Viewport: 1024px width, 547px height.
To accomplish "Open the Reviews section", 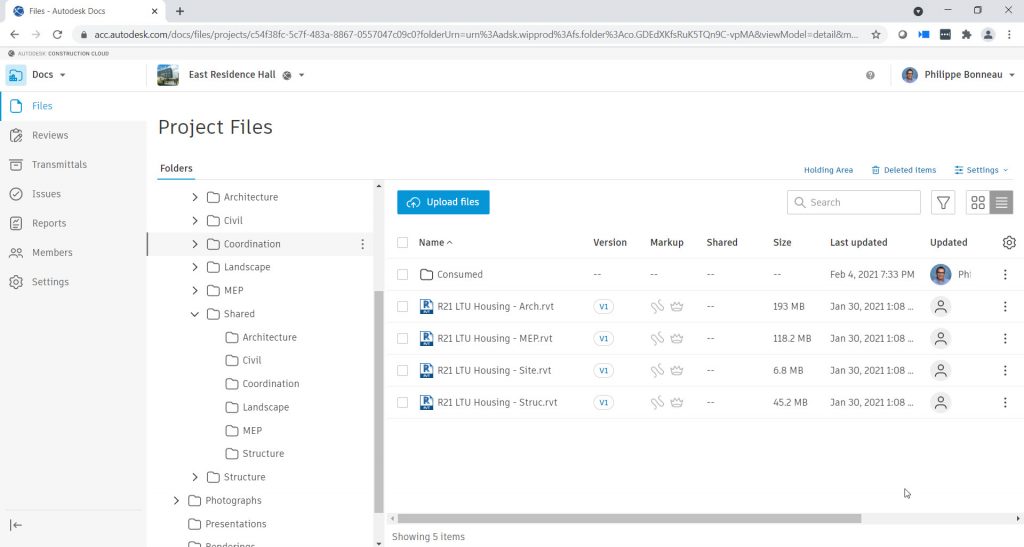I will 50,135.
